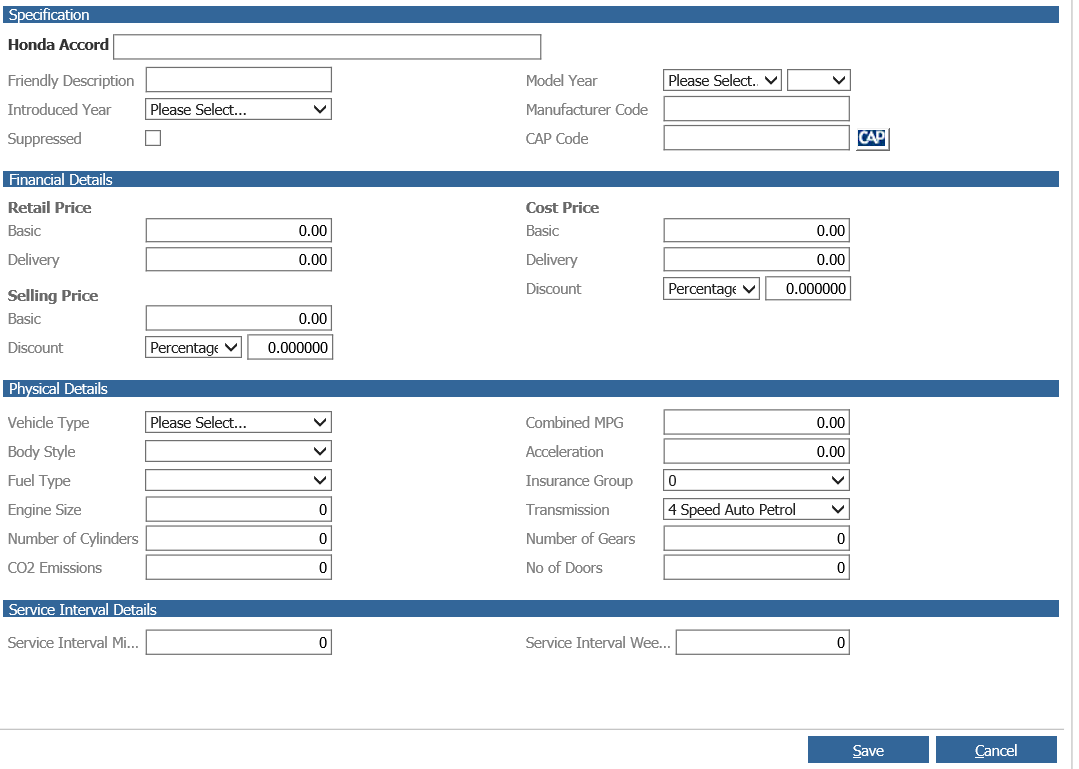Viewport: 1079px width, 769px height.
Task: Open the Introduced Year dropdown
Action: [238, 109]
